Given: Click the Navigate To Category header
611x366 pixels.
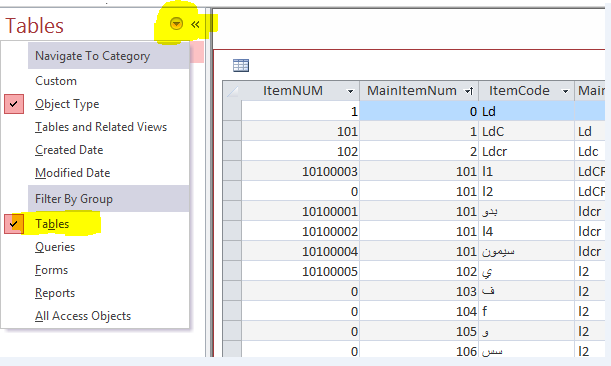Looking at the screenshot, I should [108, 56].
